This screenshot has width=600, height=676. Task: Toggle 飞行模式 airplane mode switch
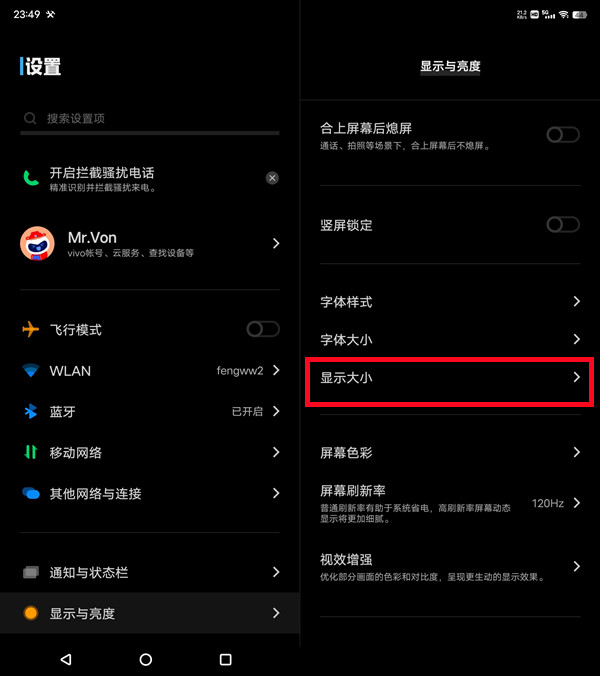point(263,329)
